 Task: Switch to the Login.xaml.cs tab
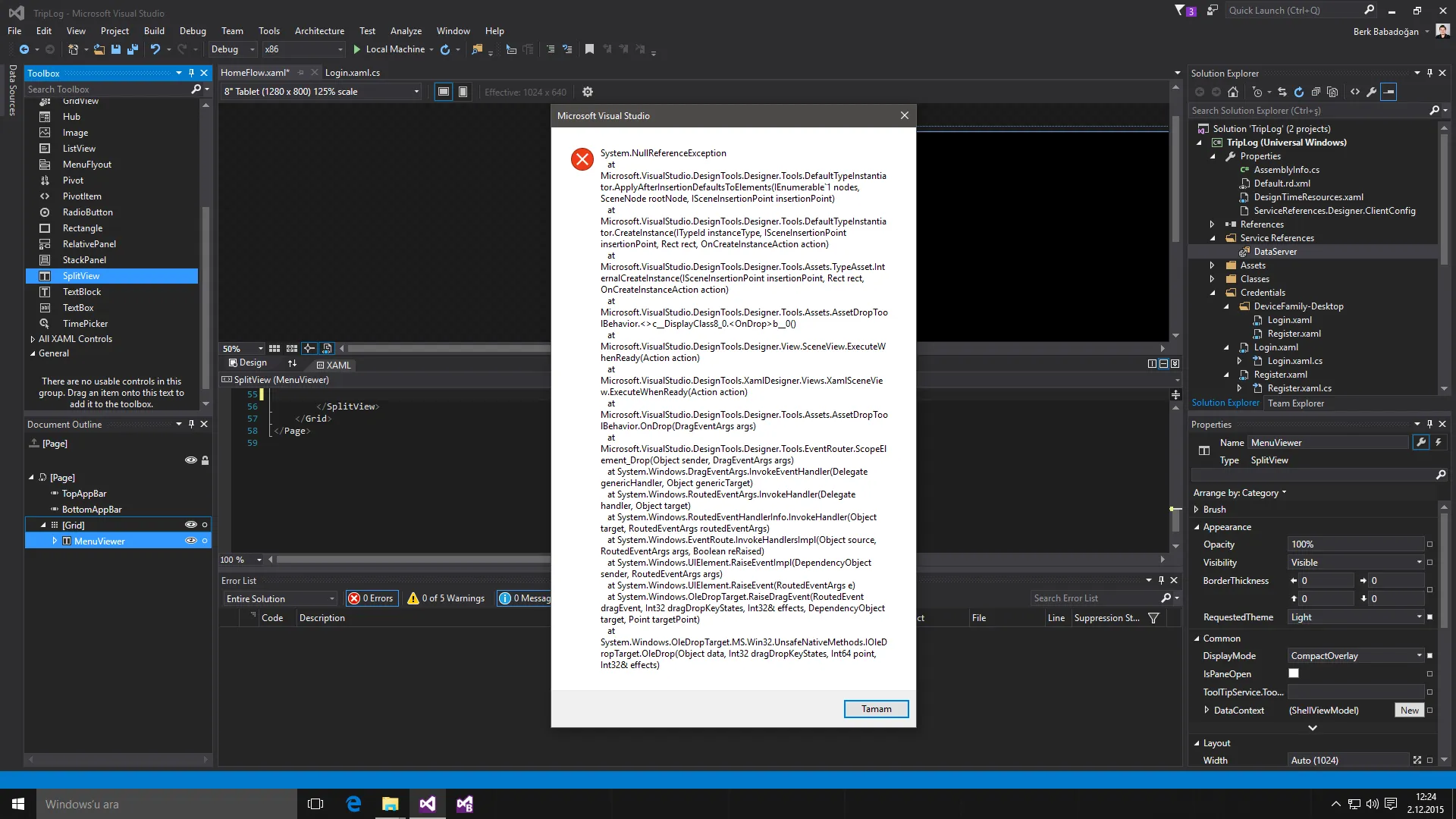point(353,73)
